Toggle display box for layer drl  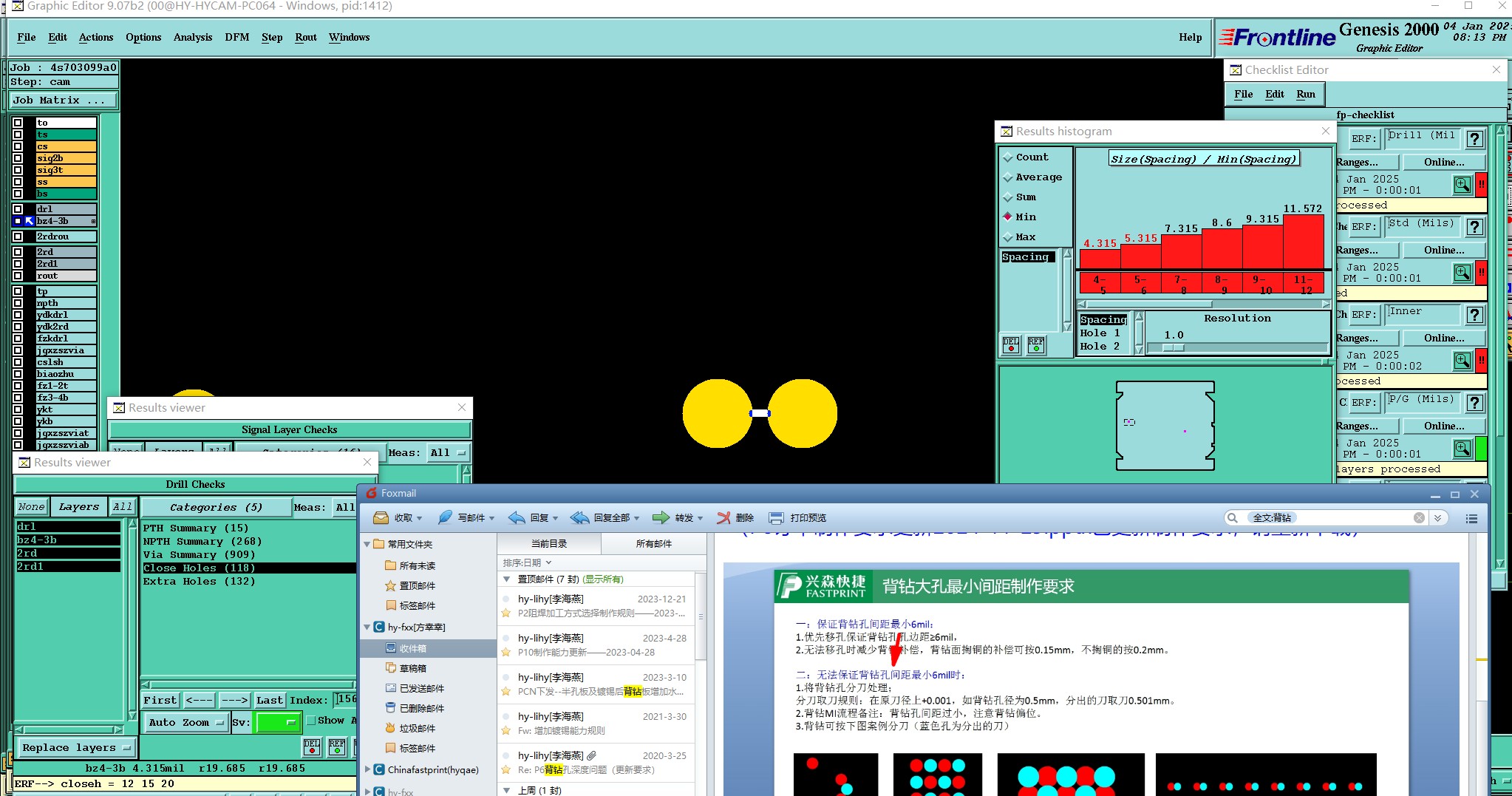coord(18,209)
